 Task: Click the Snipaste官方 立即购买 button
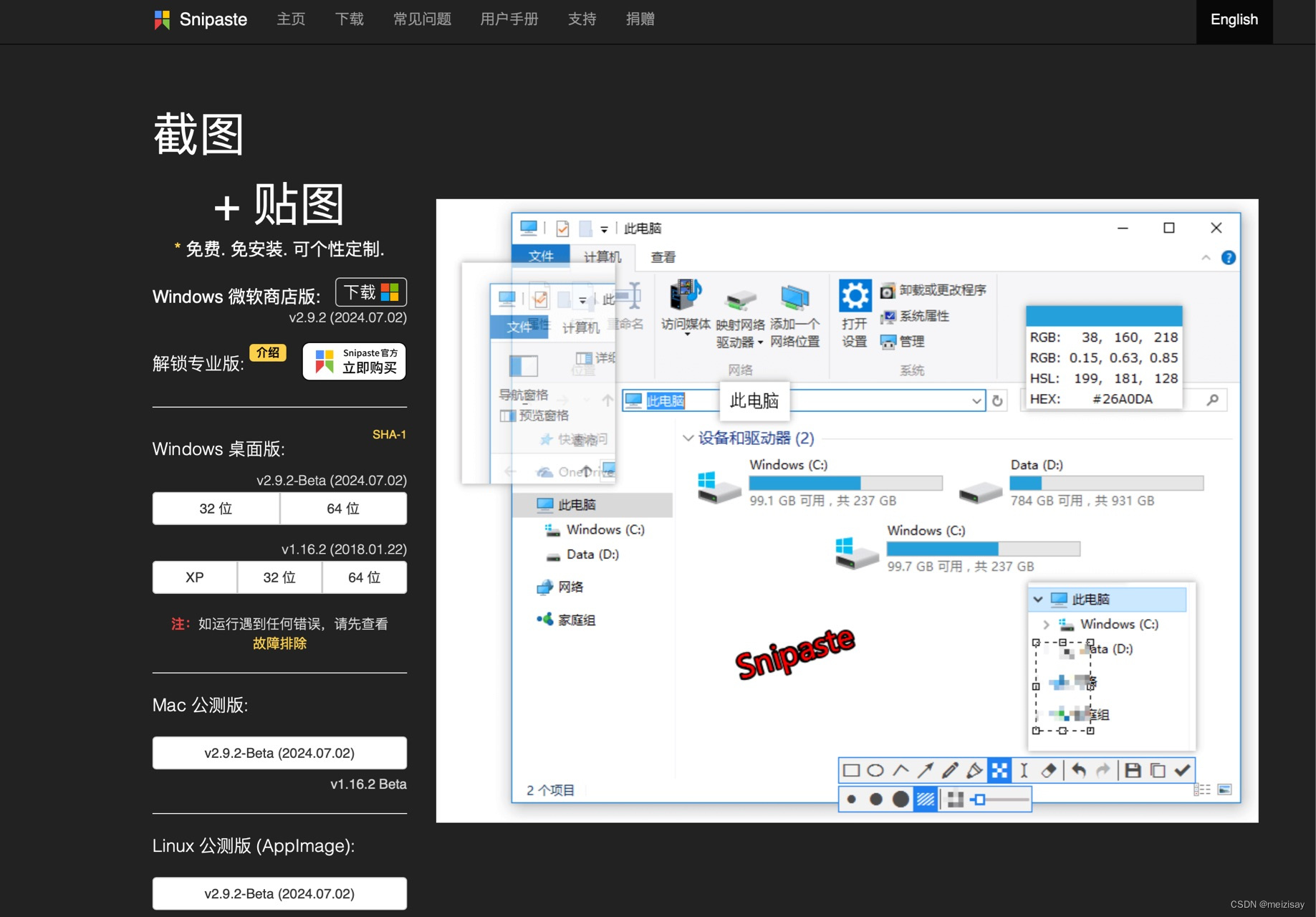tap(355, 361)
